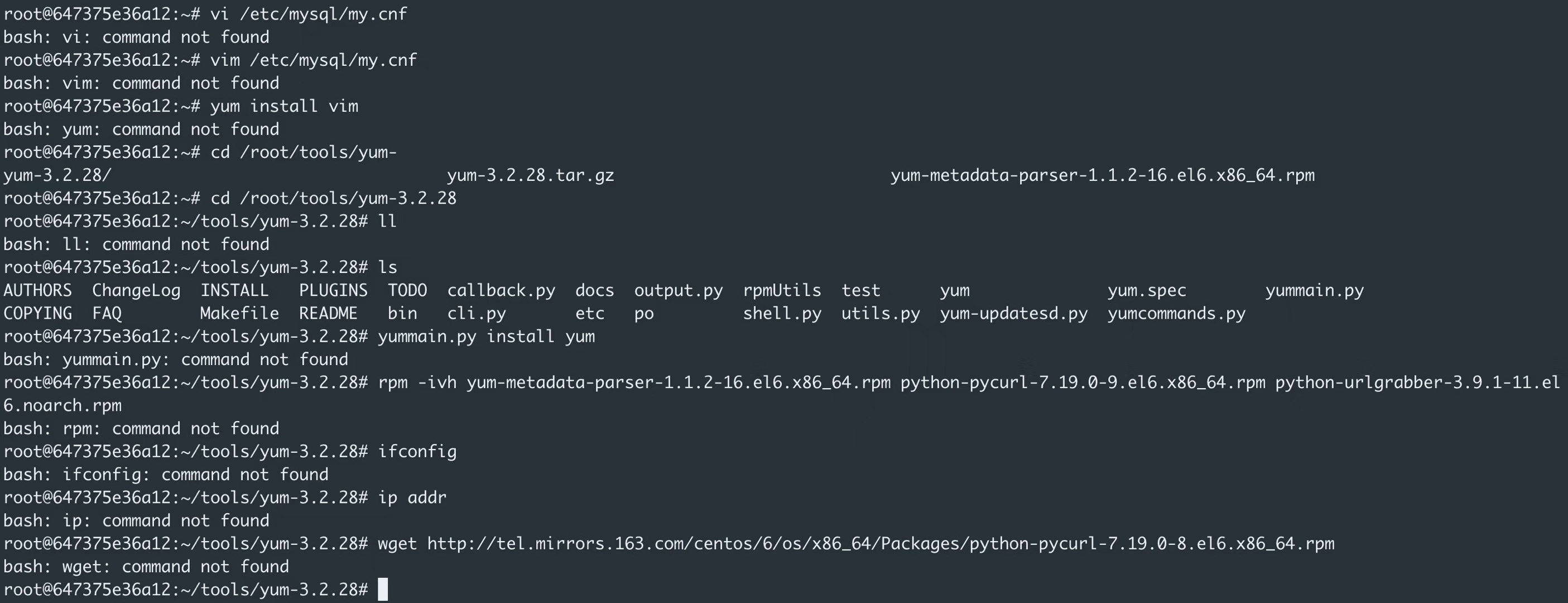Image resolution: width=1568 pixels, height=603 pixels.
Task: Click the COPYING file in the listing
Action: pos(37,314)
